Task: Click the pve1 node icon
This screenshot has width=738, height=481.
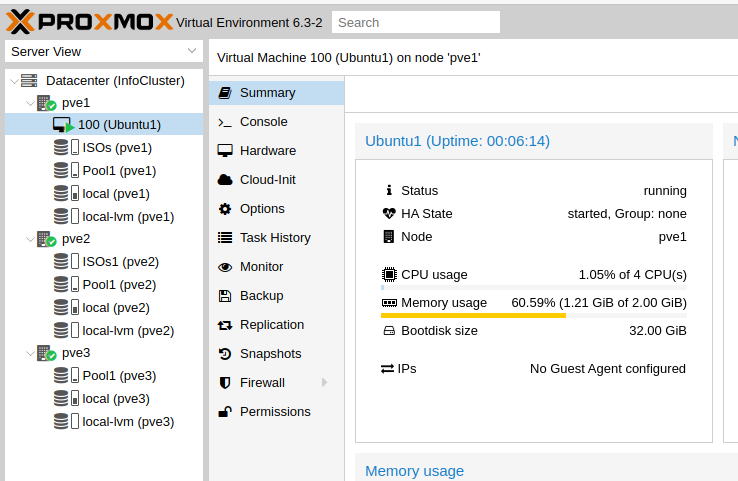Action: [x=47, y=103]
